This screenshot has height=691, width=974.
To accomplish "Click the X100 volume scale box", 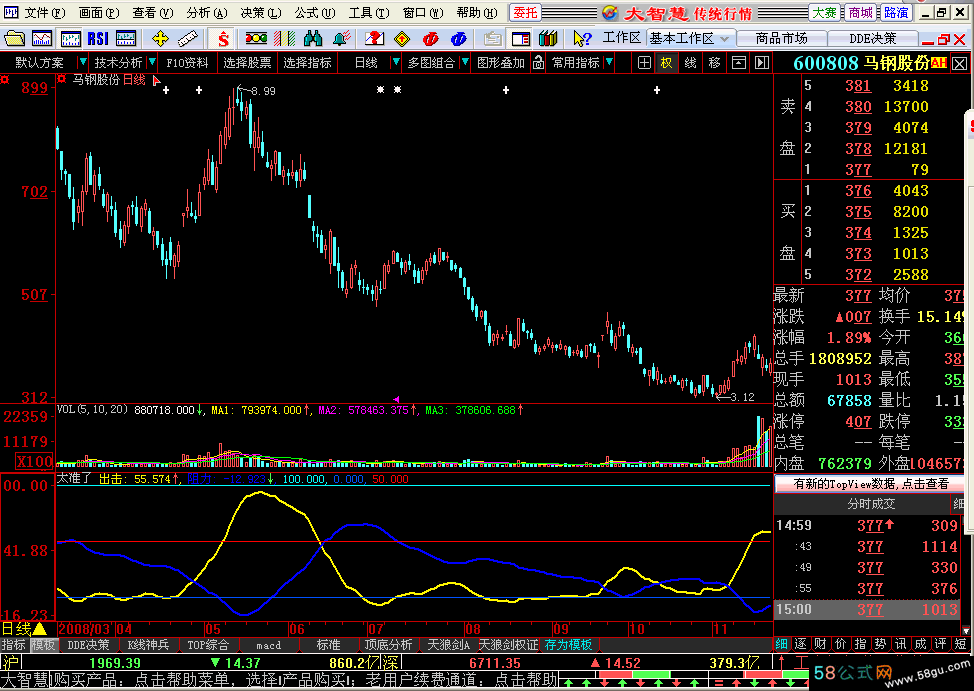I will pyautogui.click(x=35, y=462).
